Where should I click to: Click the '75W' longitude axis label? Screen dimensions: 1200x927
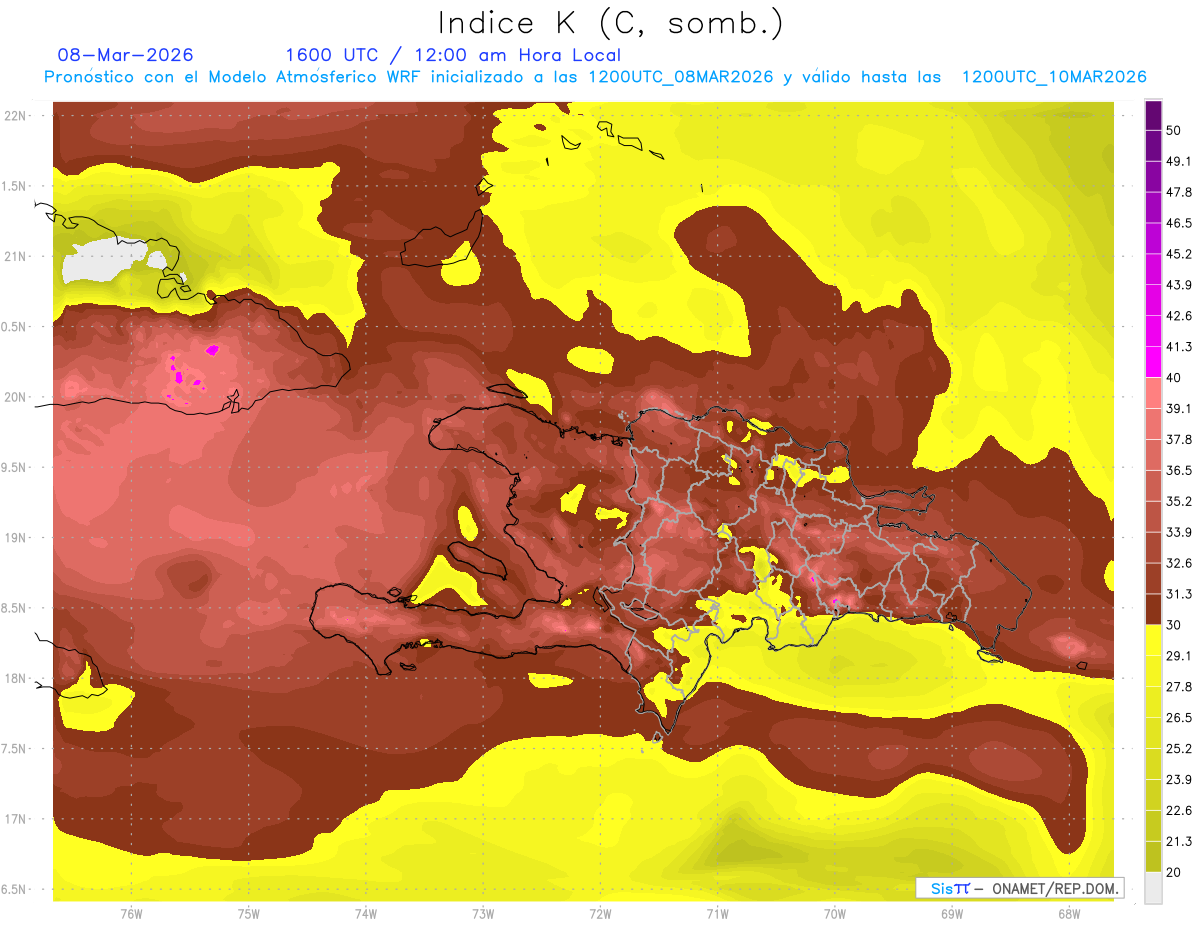click(249, 913)
